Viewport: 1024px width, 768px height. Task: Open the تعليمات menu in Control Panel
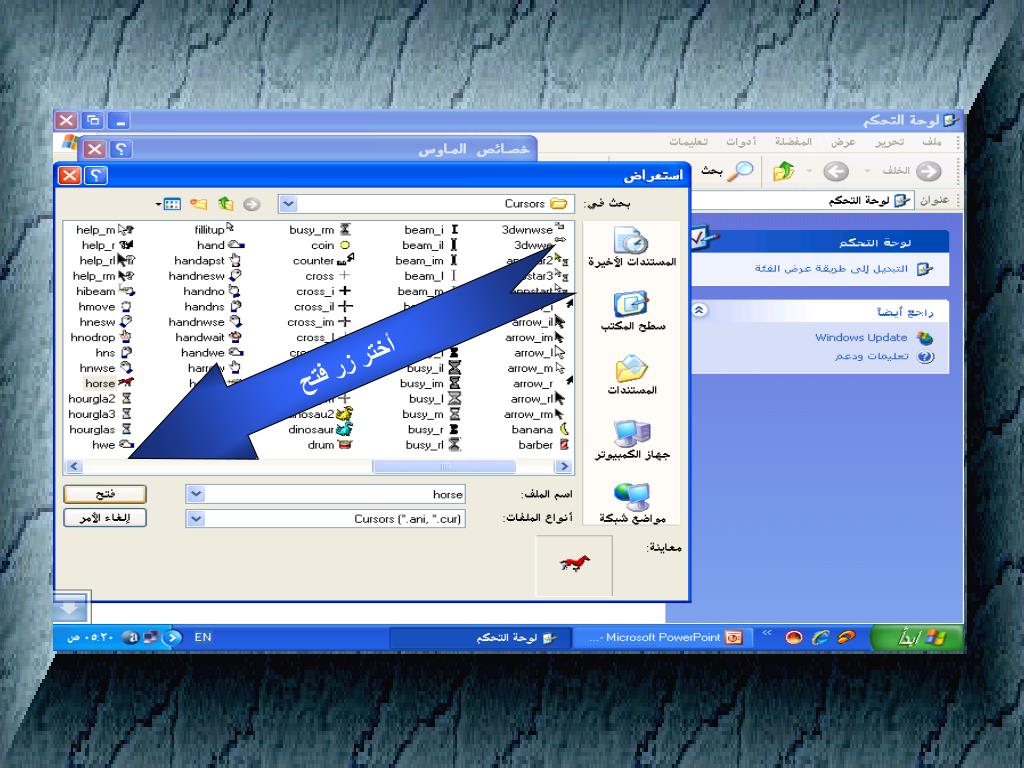coord(688,142)
